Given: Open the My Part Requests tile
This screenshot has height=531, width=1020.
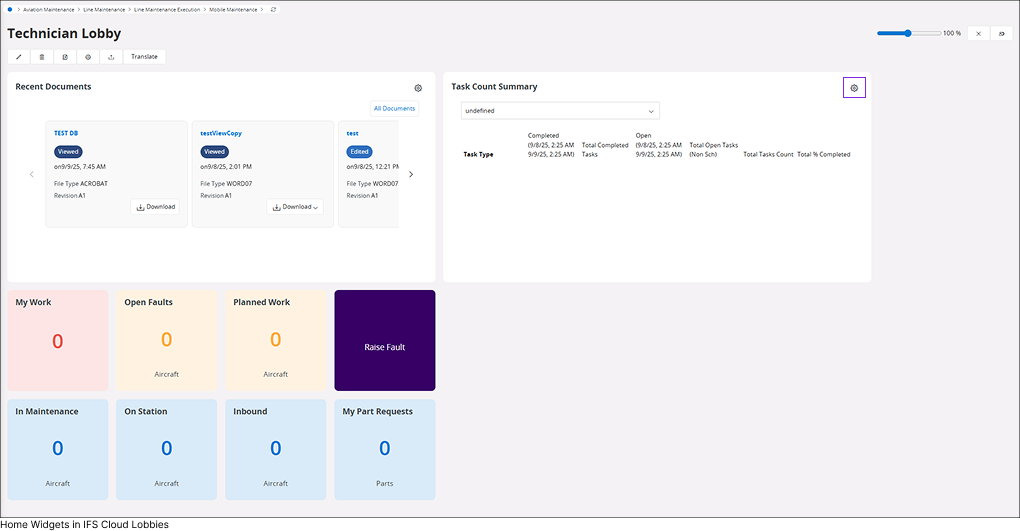Looking at the screenshot, I should [385, 450].
